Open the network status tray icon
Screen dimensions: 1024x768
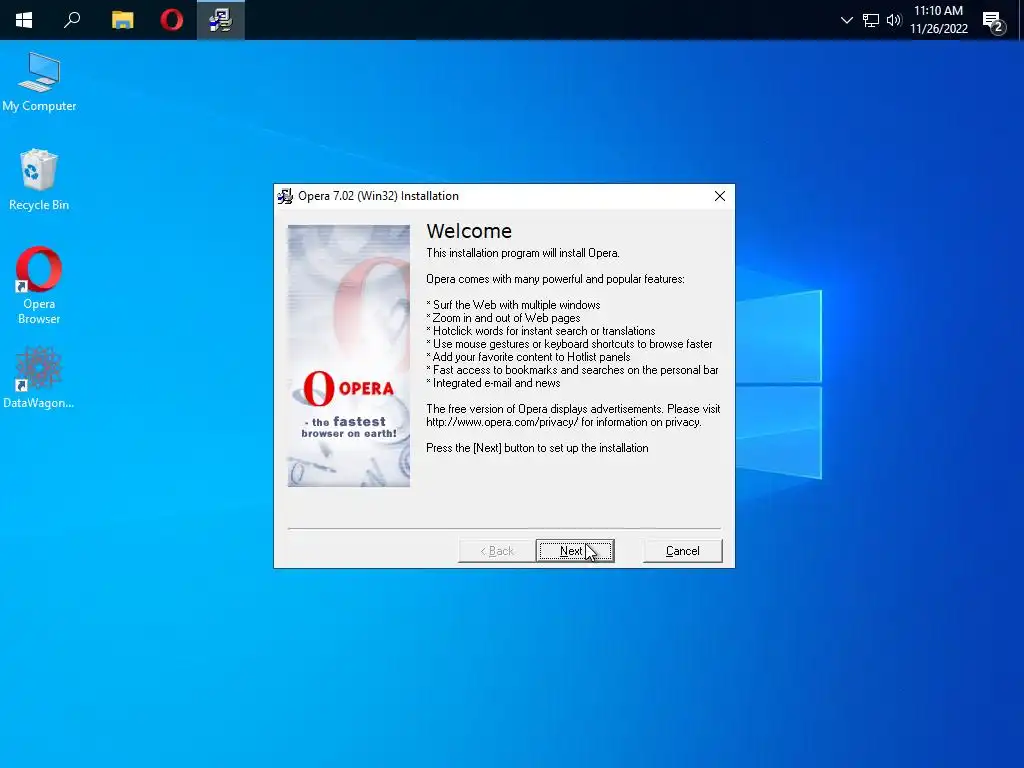(871, 20)
